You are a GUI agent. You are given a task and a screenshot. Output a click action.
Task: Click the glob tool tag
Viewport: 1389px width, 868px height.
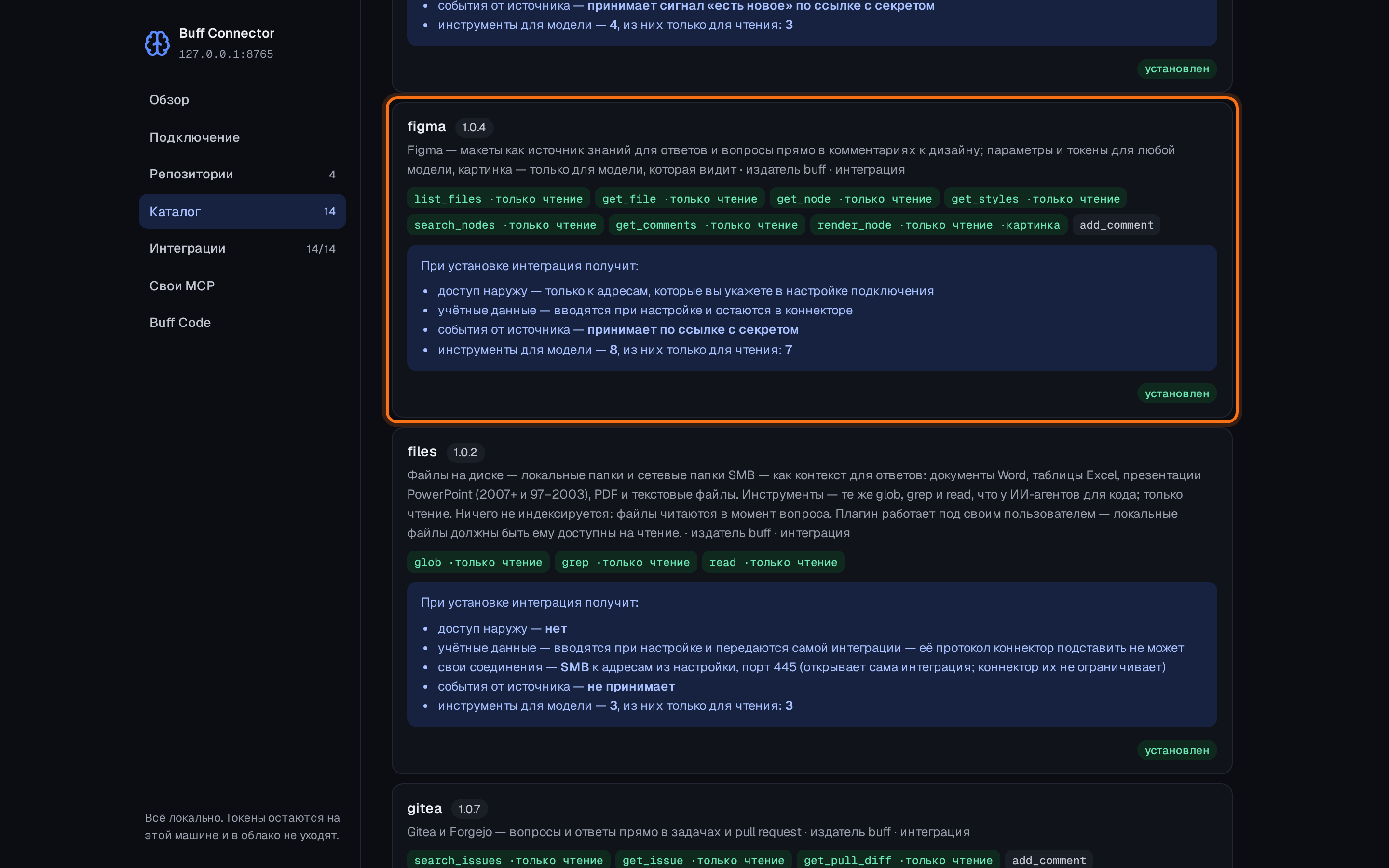coord(478,563)
